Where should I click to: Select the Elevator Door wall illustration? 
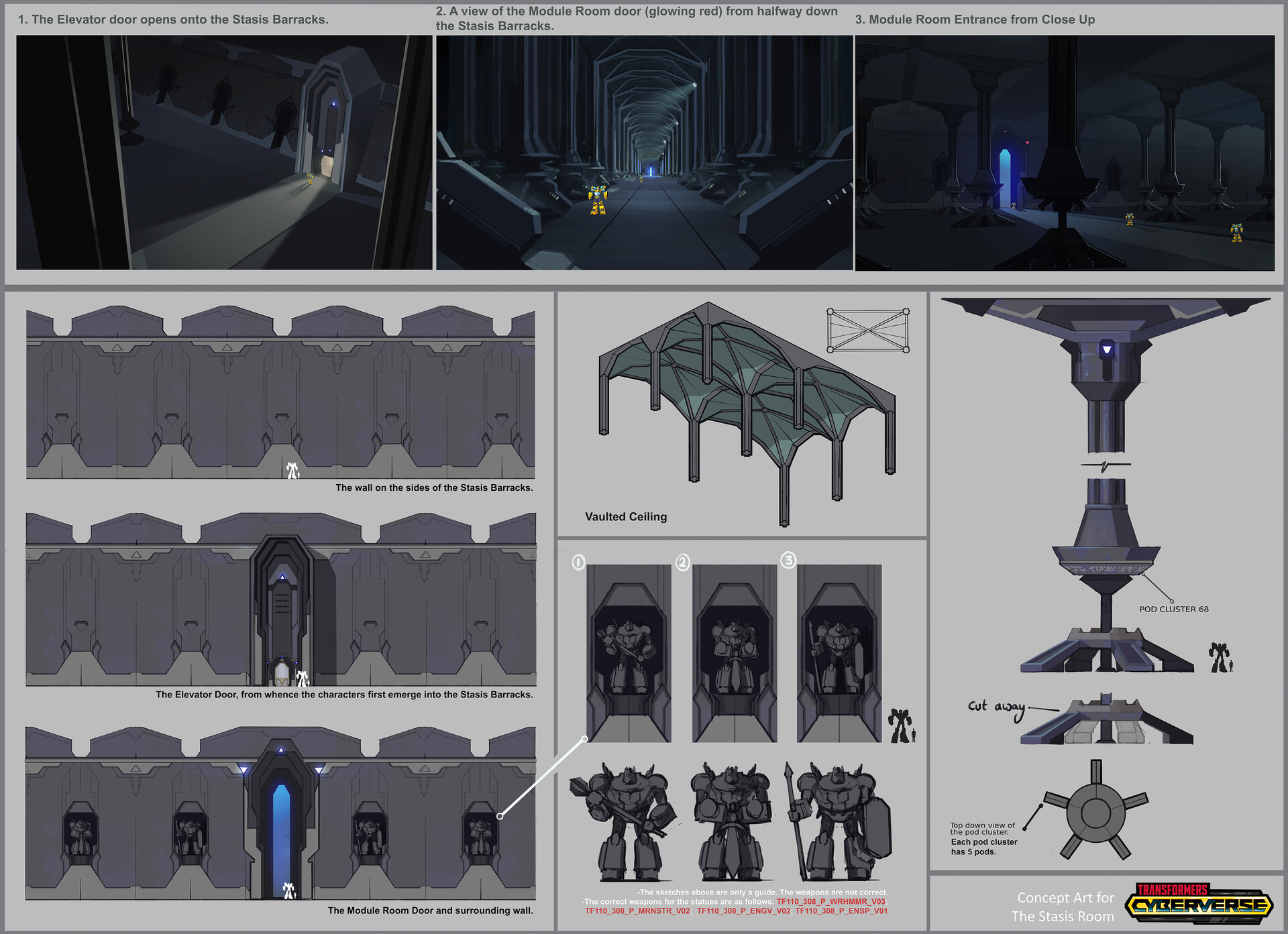(281, 599)
